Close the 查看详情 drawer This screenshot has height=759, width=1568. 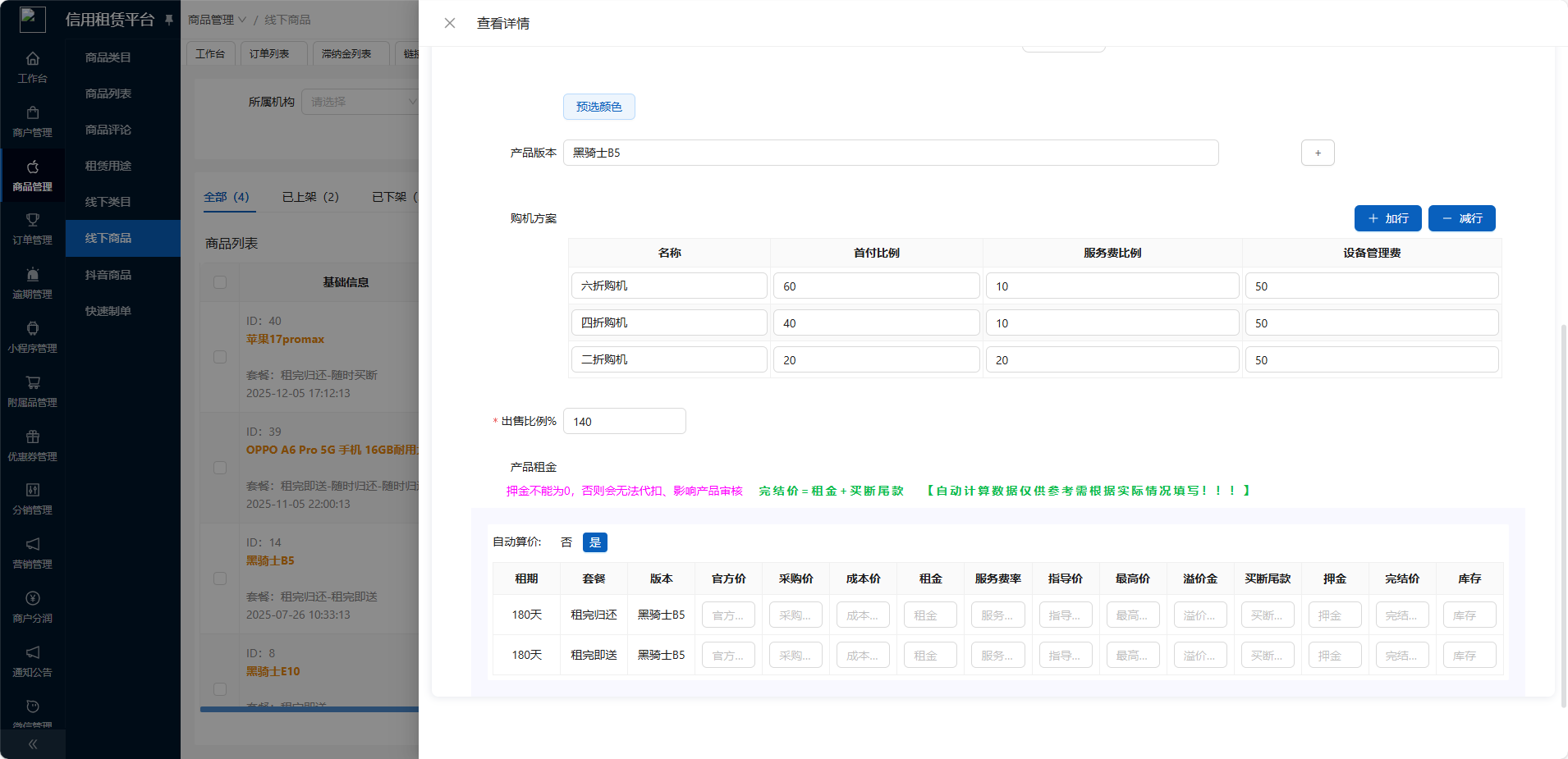[x=450, y=23]
